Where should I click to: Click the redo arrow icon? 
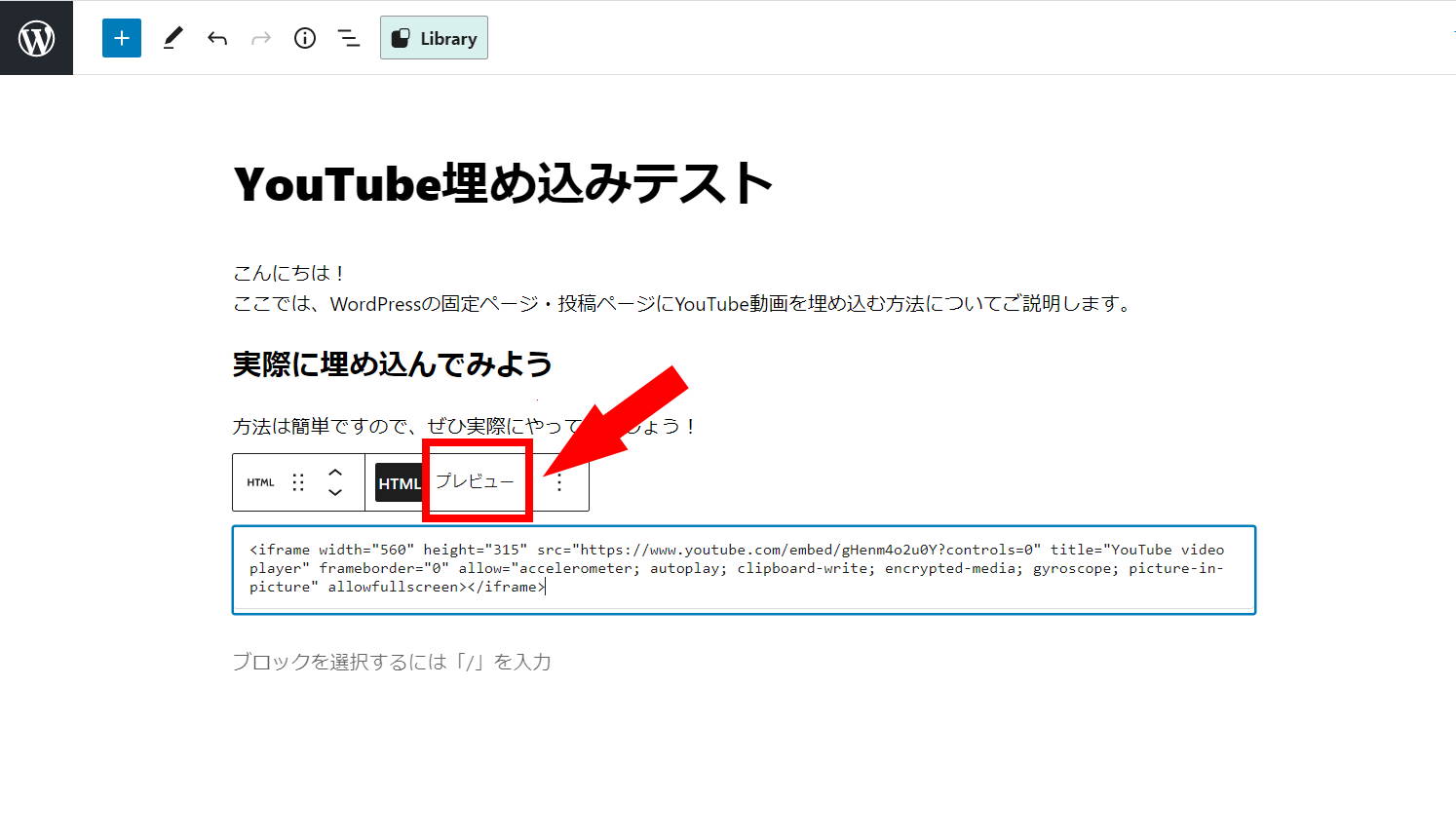[x=261, y=38]
